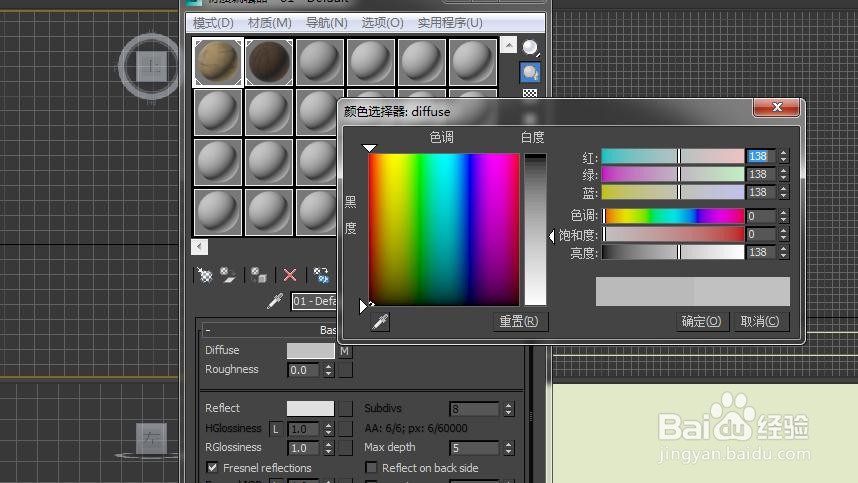
Task: Click the hue value spinner arrows
Action: pyautogui.click(x=784, y=216)
